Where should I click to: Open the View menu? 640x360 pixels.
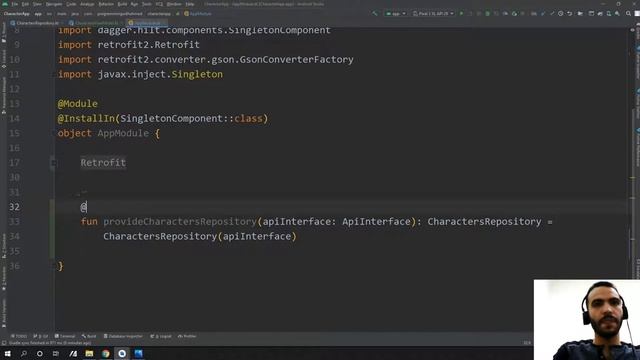click(37, 4)
